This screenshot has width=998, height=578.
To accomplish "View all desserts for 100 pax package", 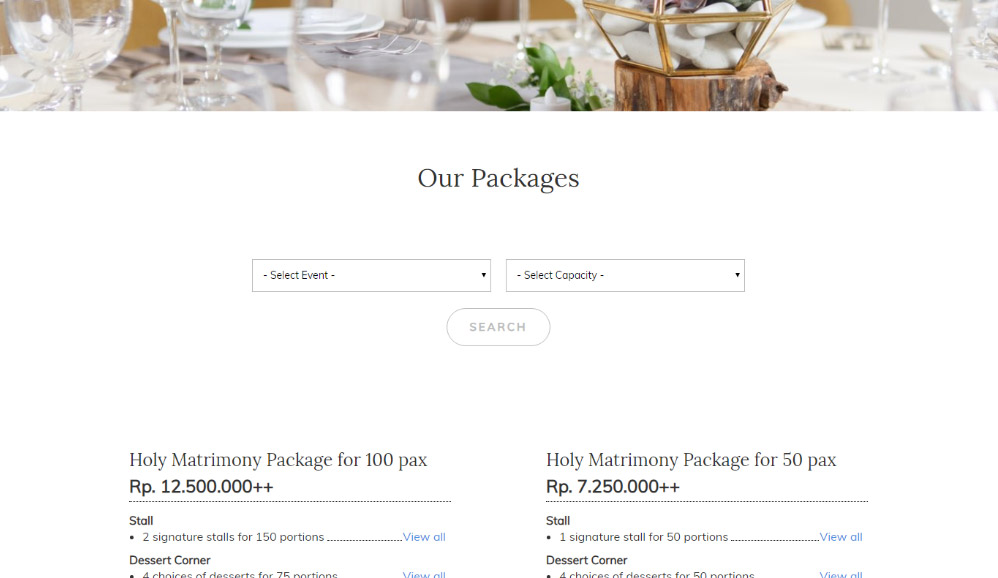I will (424, 574).
